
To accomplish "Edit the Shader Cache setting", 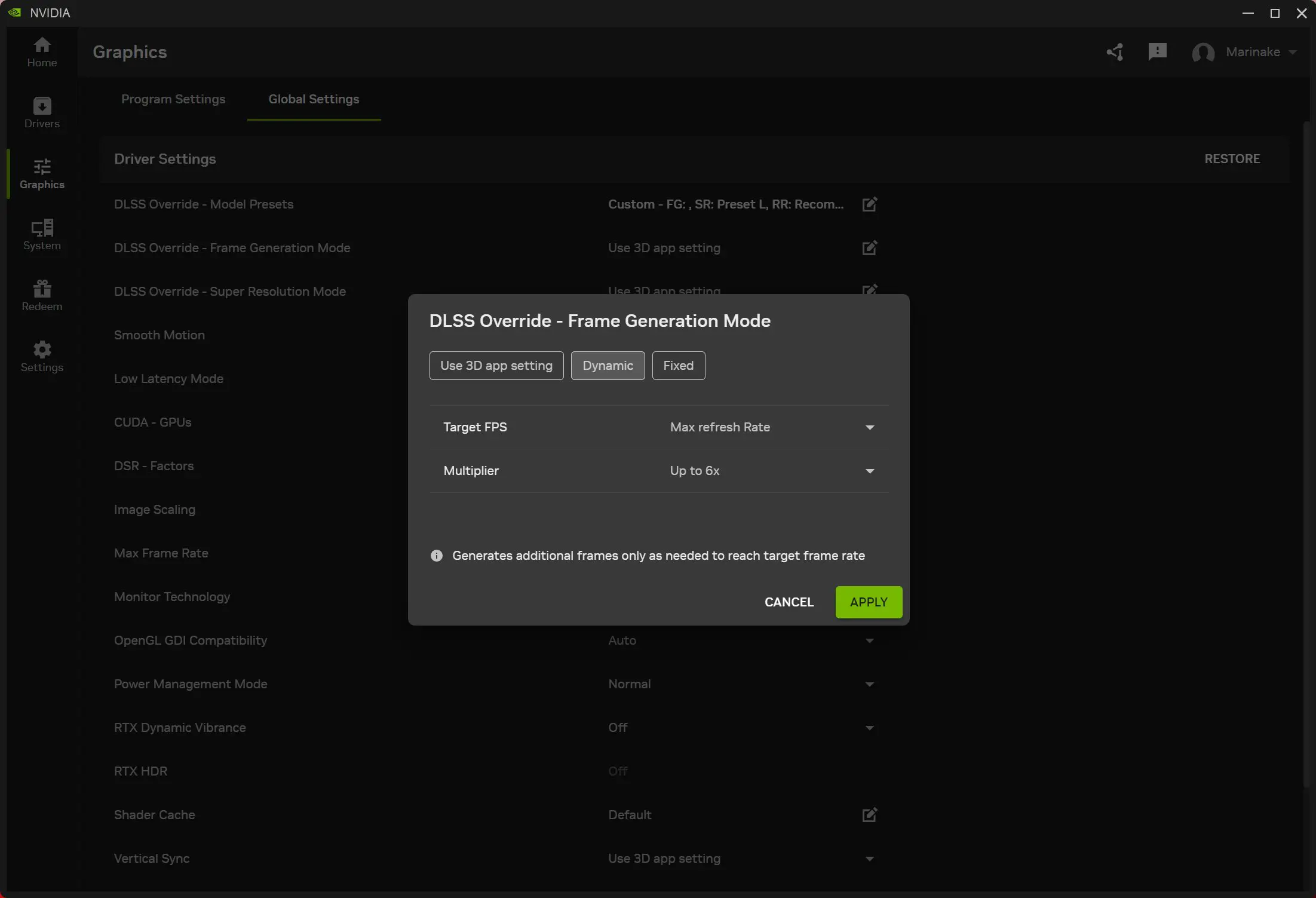I will click(x=869, y=815).
